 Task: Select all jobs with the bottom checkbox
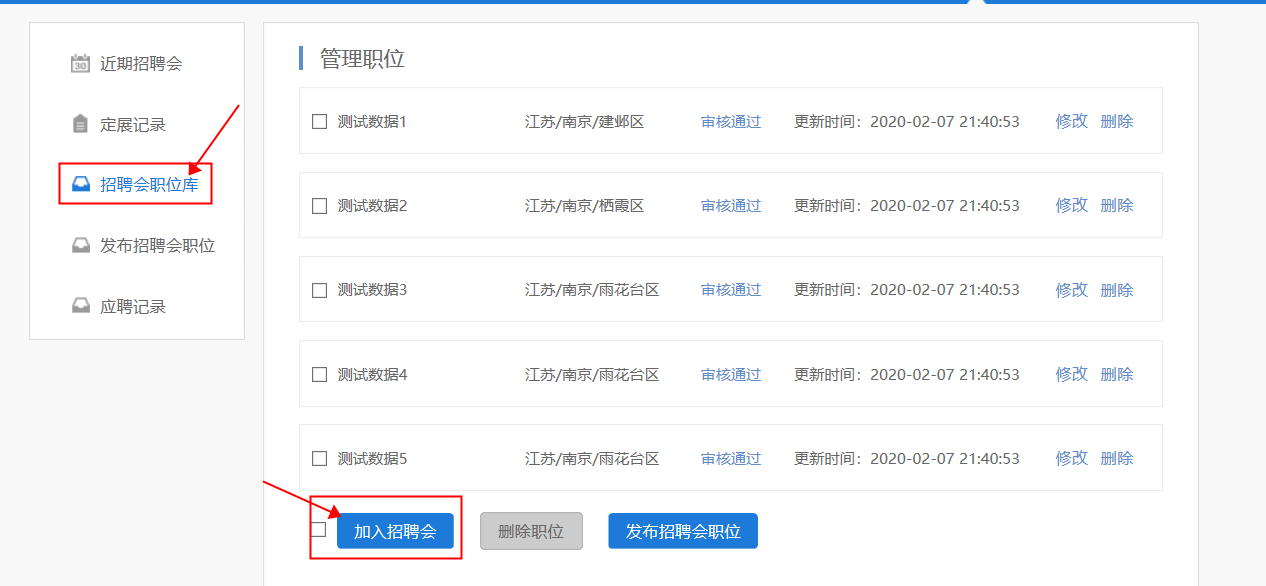[x=319, y=528]
